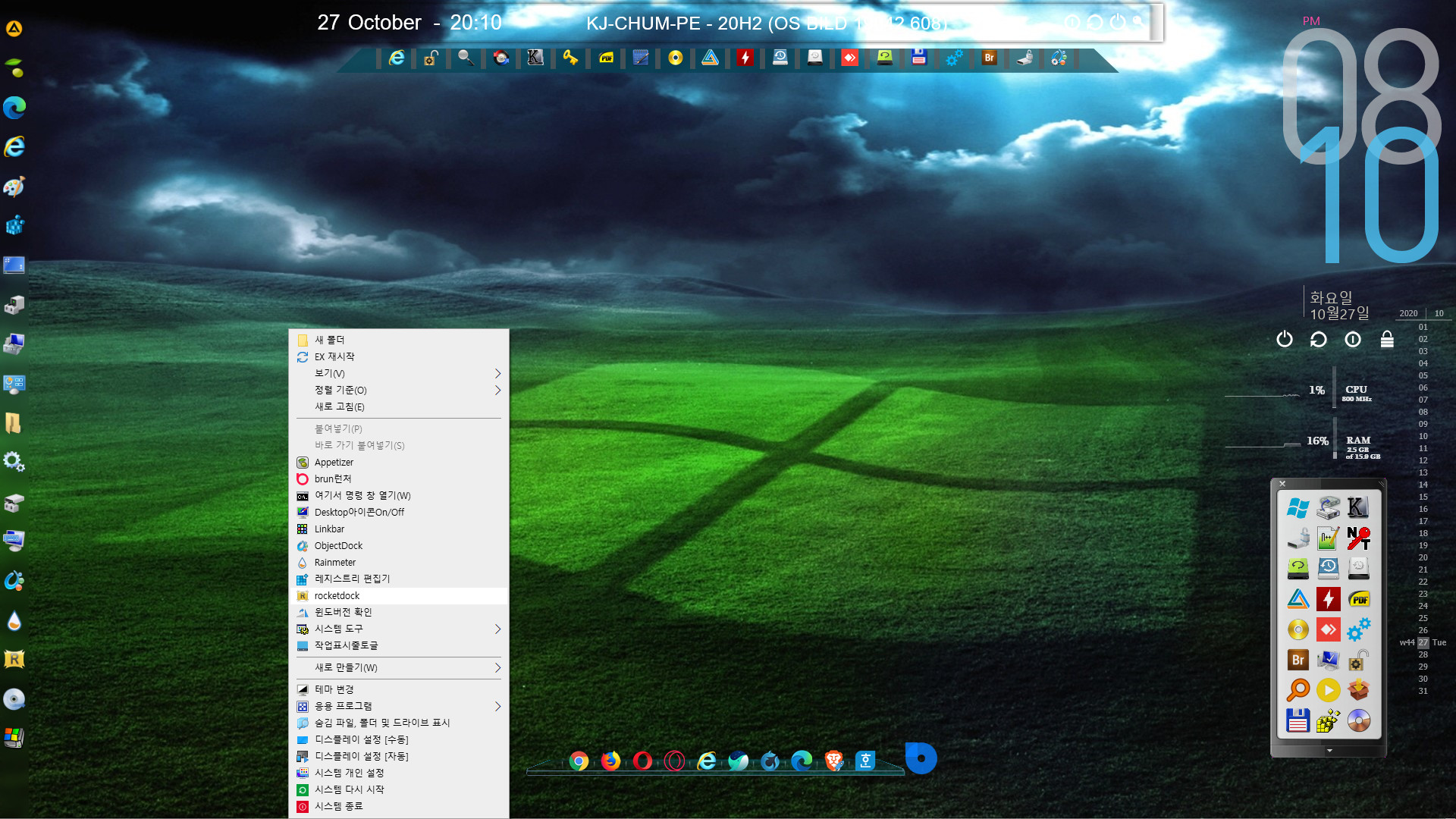
Task: Launch Naver Whale browser from bottom dock
Action: pos(738,761)
